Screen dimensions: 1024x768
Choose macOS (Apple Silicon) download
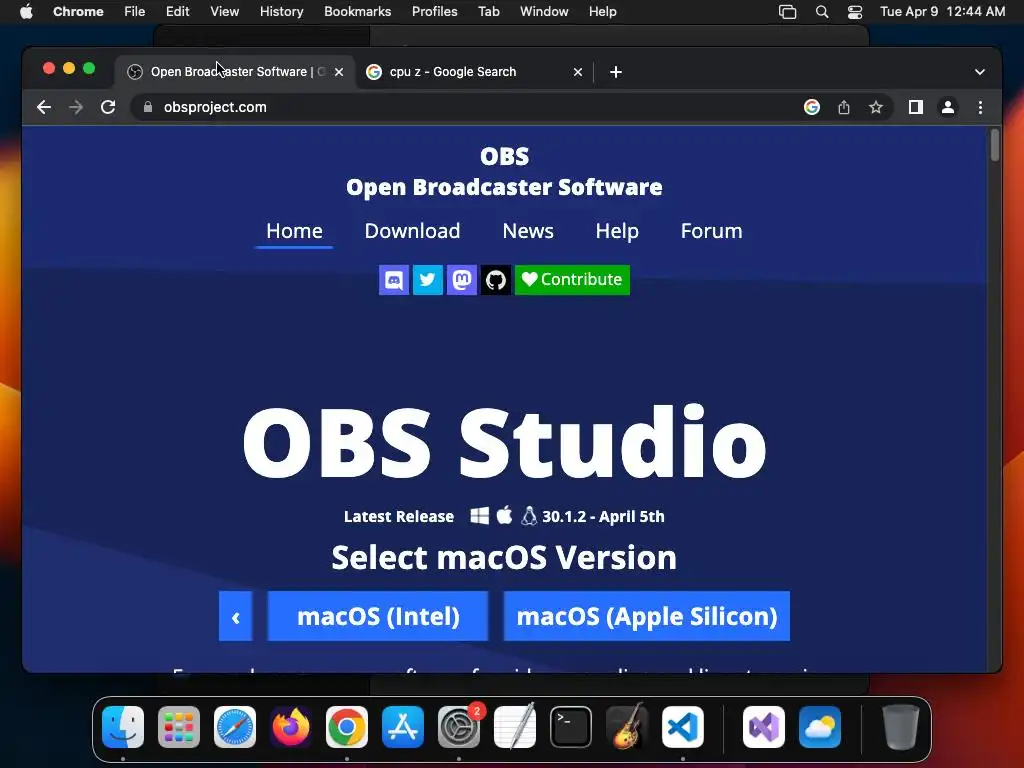(x=647, y=616)
